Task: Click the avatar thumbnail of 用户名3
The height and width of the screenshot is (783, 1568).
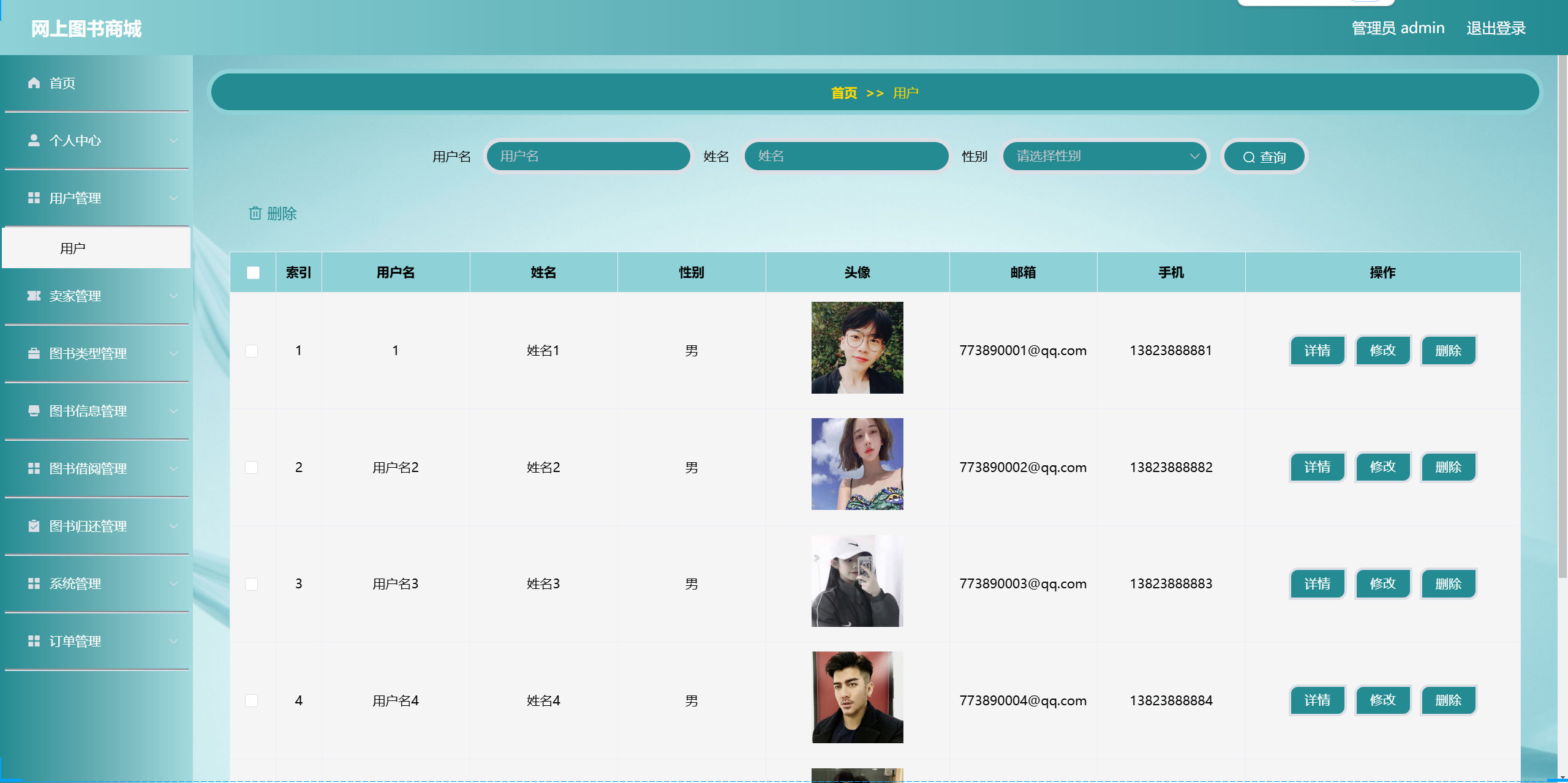Action: [857, 580]
